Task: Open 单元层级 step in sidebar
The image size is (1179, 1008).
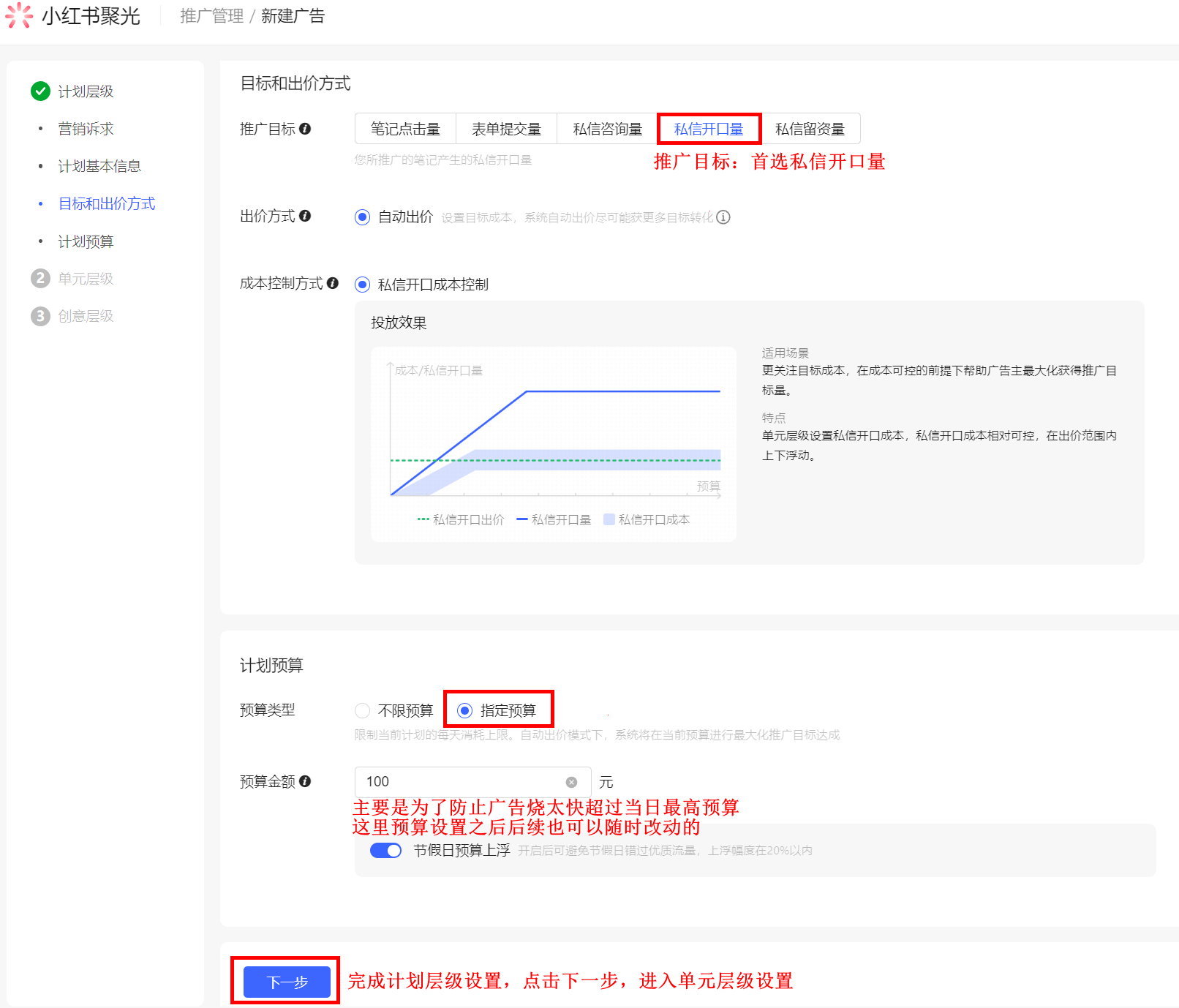Action: pyautogui.click(x=86, y=279)
